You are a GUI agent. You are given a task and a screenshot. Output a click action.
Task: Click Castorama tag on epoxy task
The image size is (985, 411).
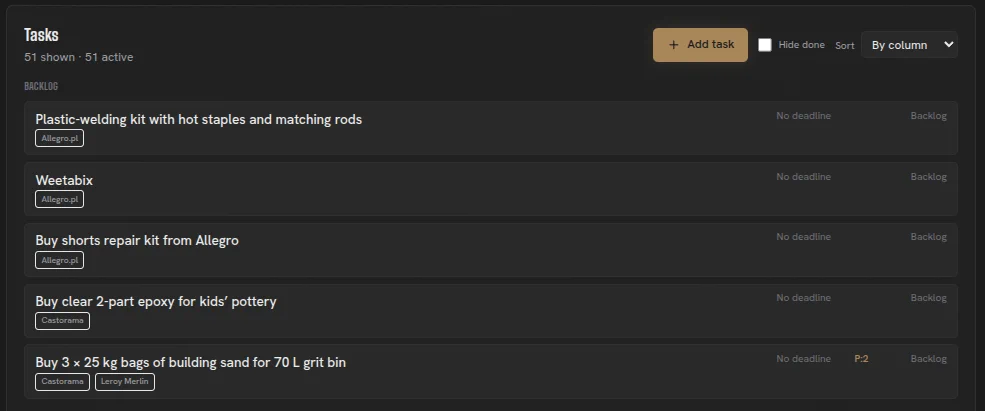pos(62,321)
